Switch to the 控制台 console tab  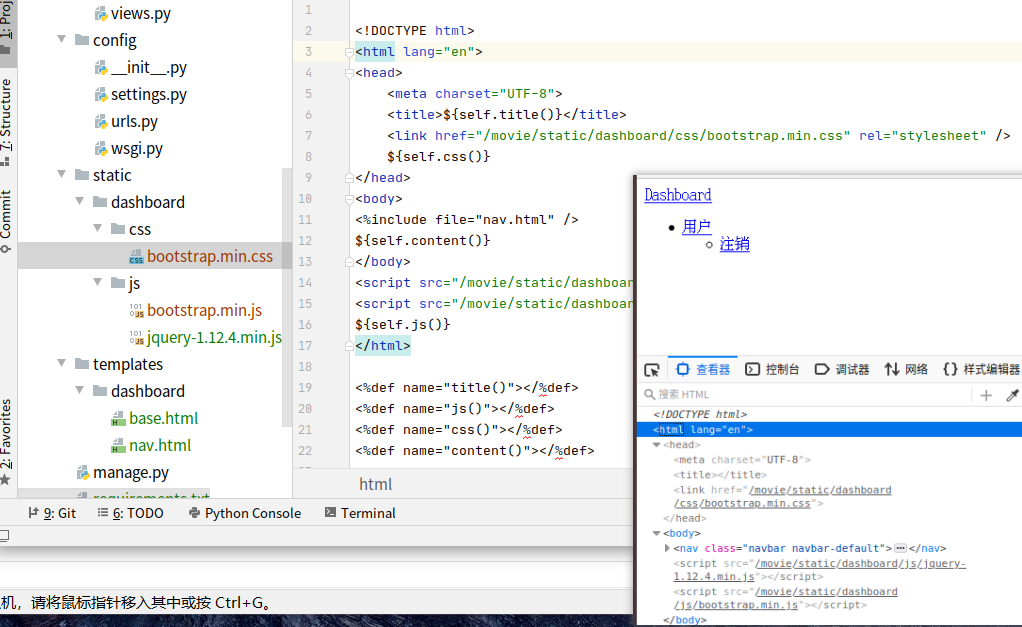[x=772, y=370]
